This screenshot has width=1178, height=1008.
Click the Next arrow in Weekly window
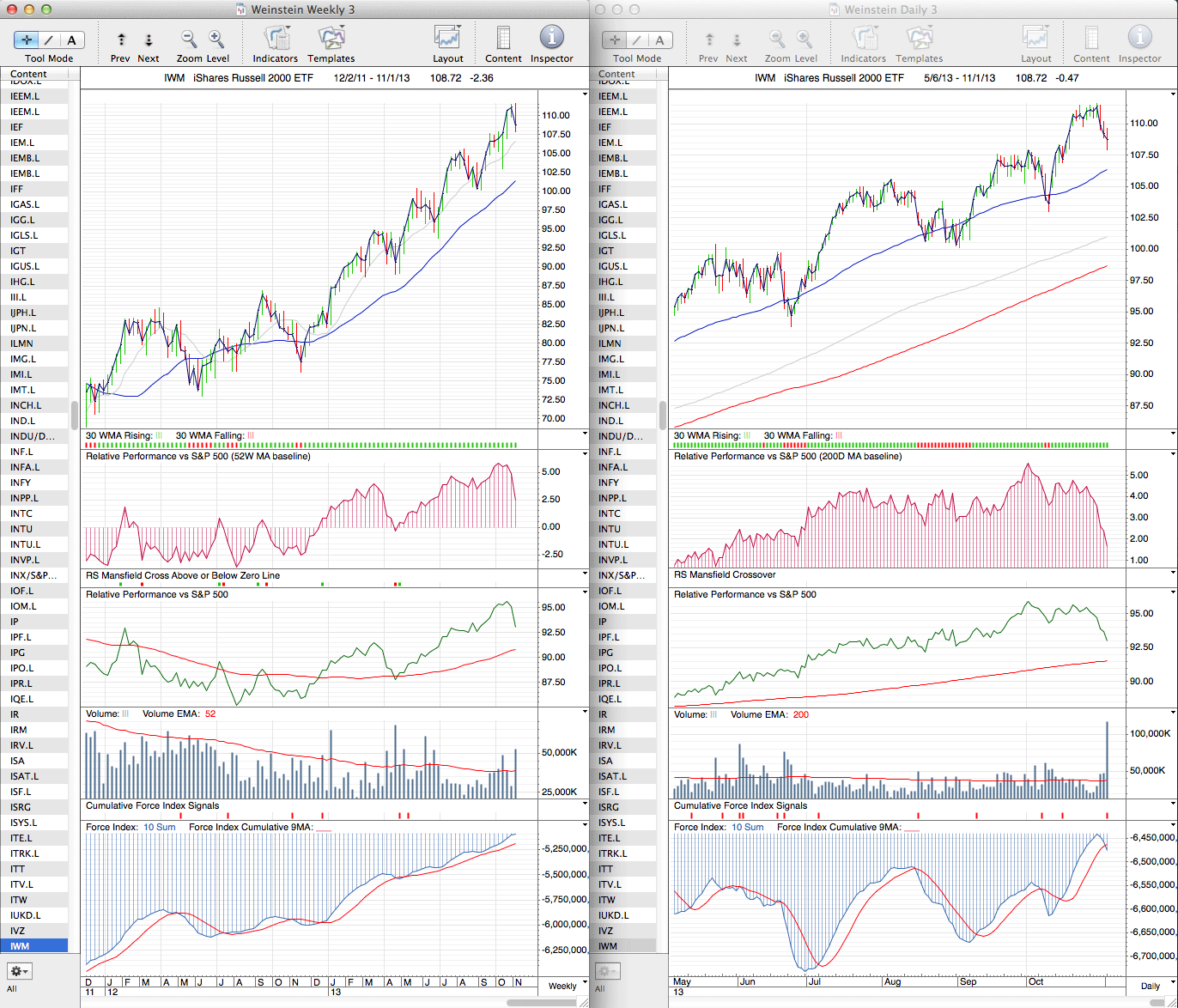149,40
